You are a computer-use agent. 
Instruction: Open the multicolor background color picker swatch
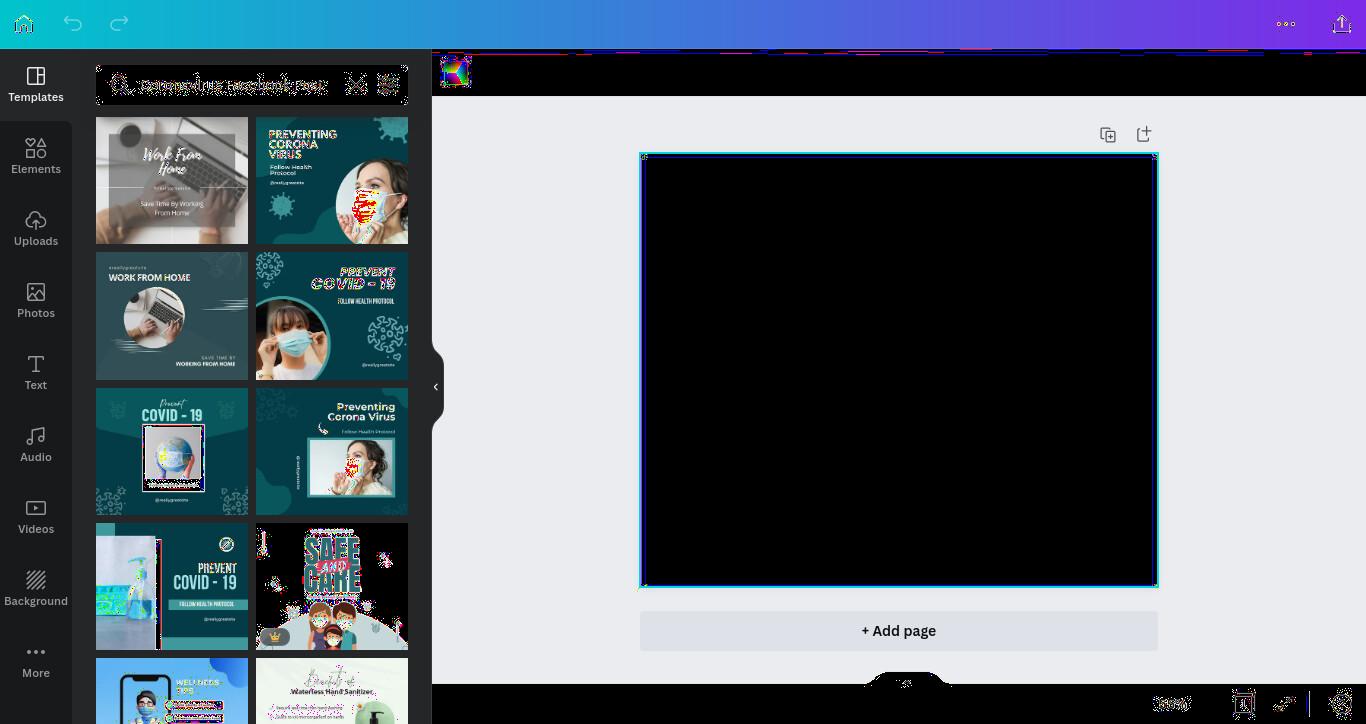(455, 72)
